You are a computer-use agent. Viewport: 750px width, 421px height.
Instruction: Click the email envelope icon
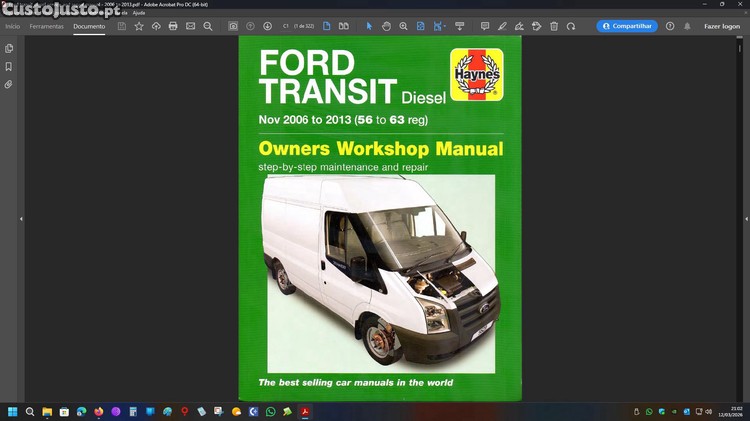click(190, 26)
